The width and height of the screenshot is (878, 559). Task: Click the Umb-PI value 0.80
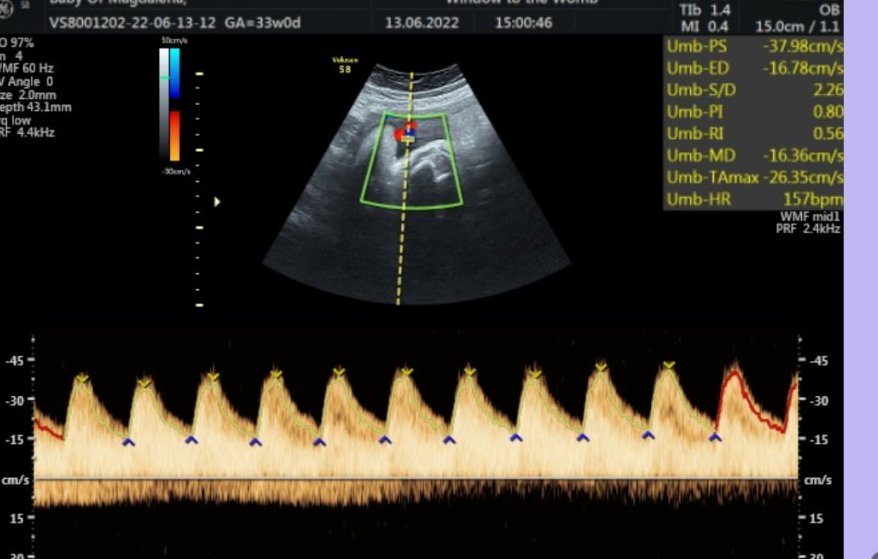828,112
